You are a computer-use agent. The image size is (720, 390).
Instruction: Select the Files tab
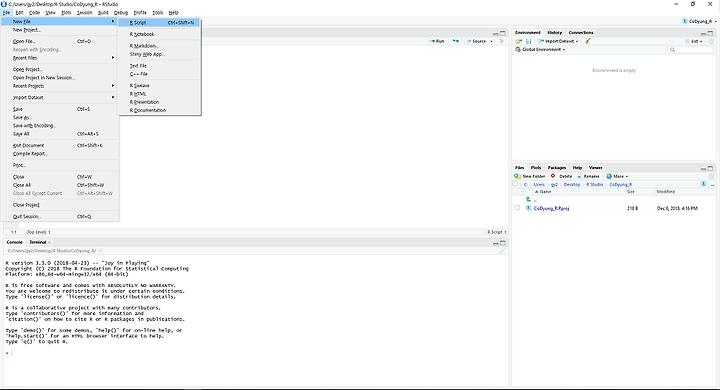(519, 168)
